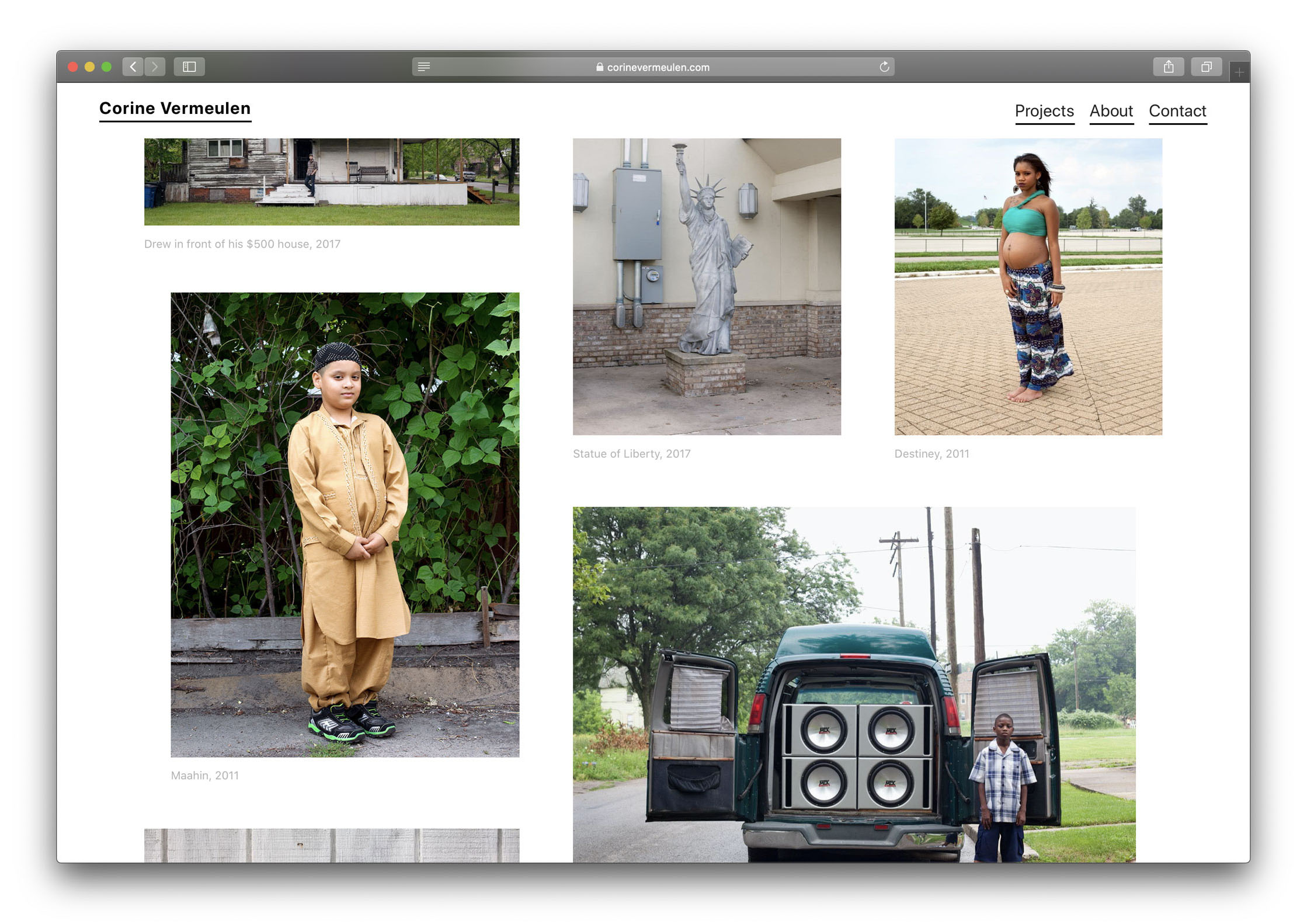Go to the About page

(x=1111, y=111)
